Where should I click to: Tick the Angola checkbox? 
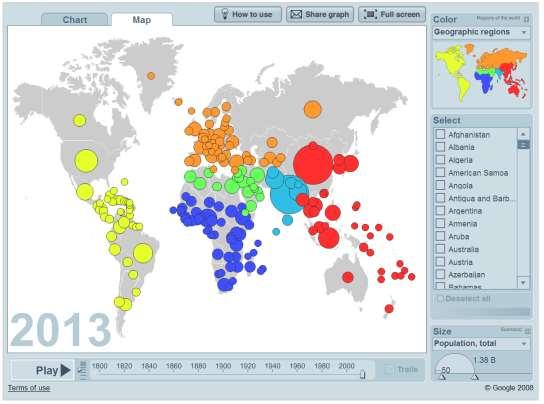point(440,185)
